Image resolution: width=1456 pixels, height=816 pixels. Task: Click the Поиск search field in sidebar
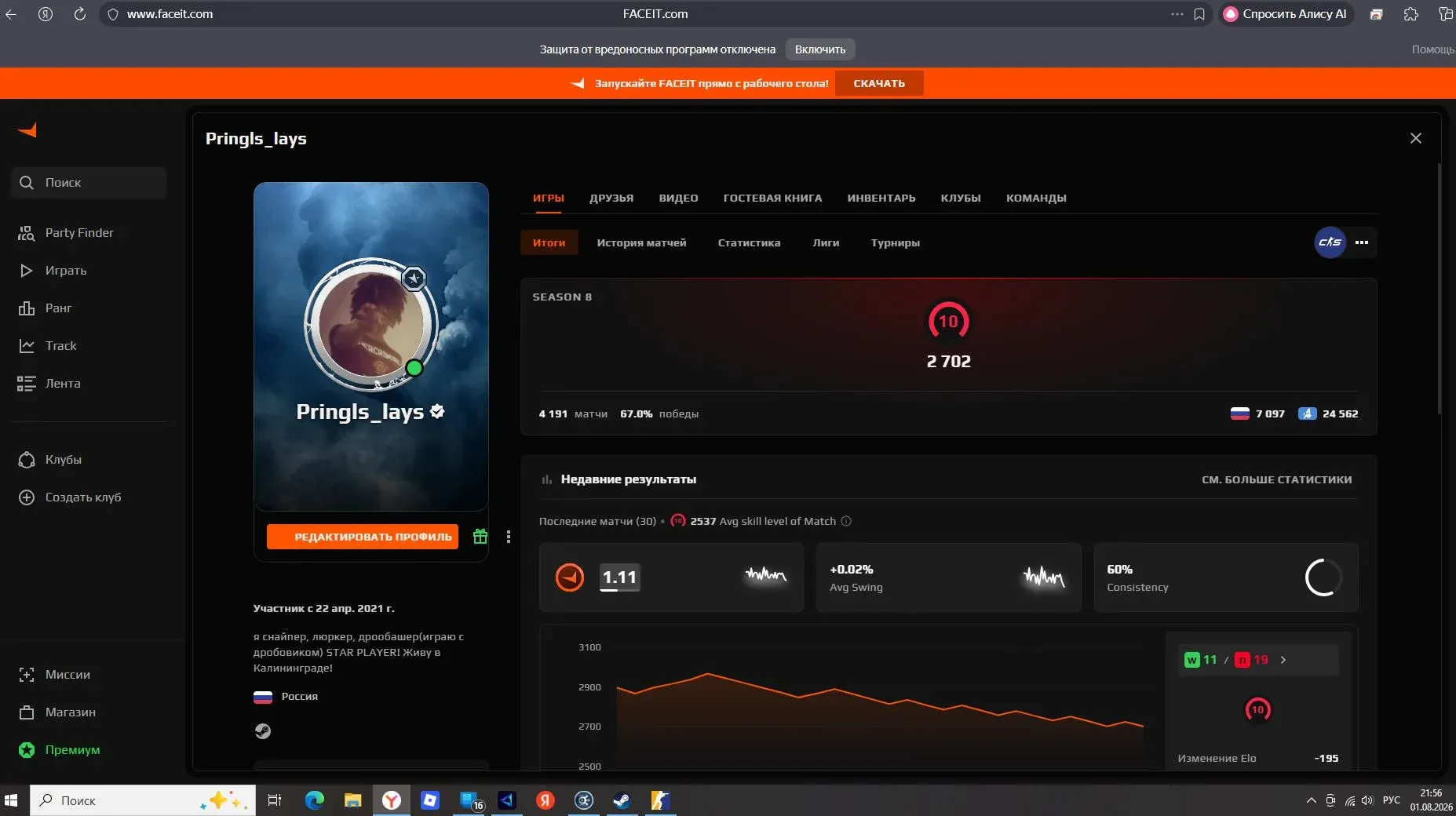(89, 183)
